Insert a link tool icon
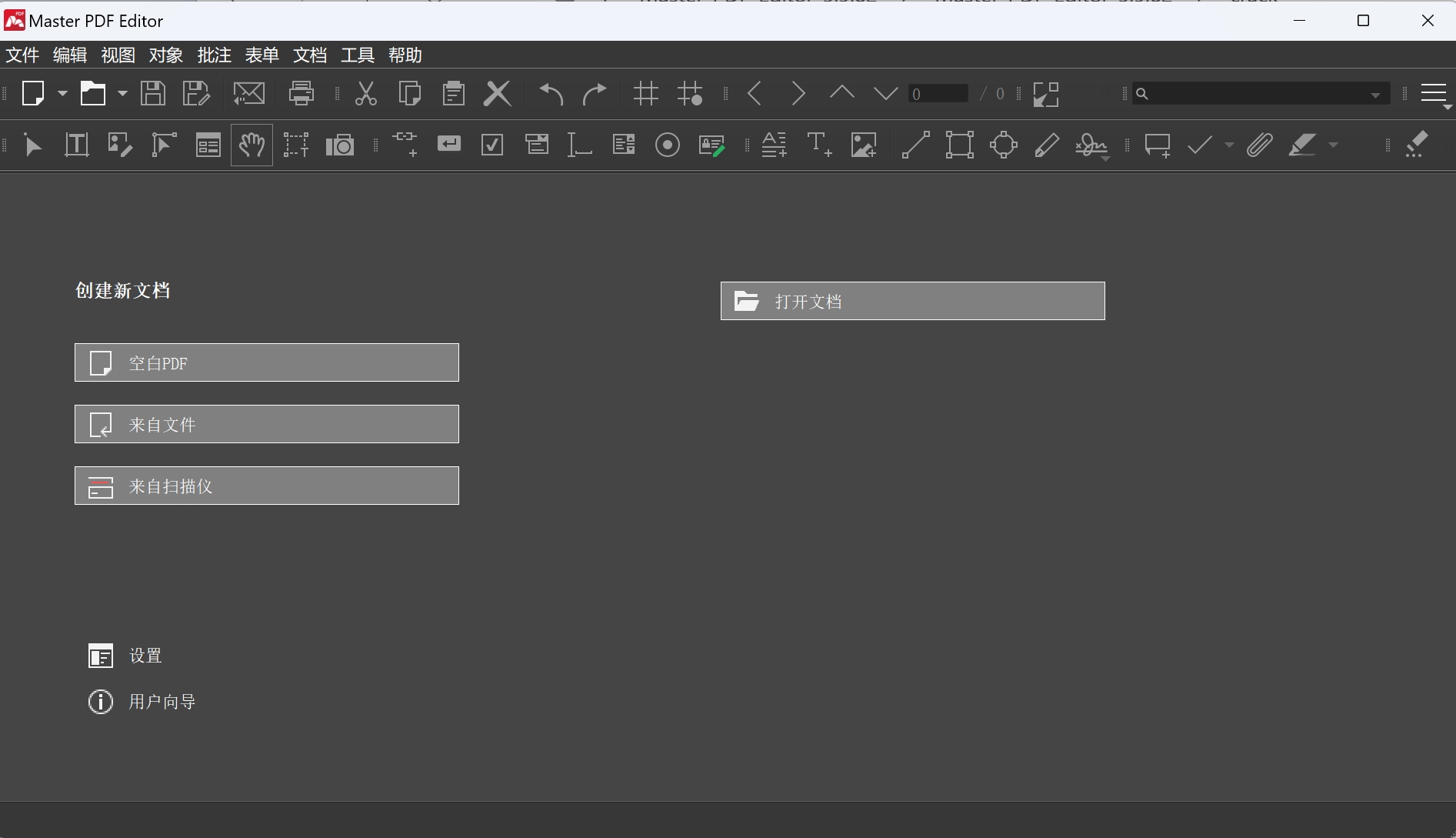This screenshot has height=838, width=1456. pos(405,145)
